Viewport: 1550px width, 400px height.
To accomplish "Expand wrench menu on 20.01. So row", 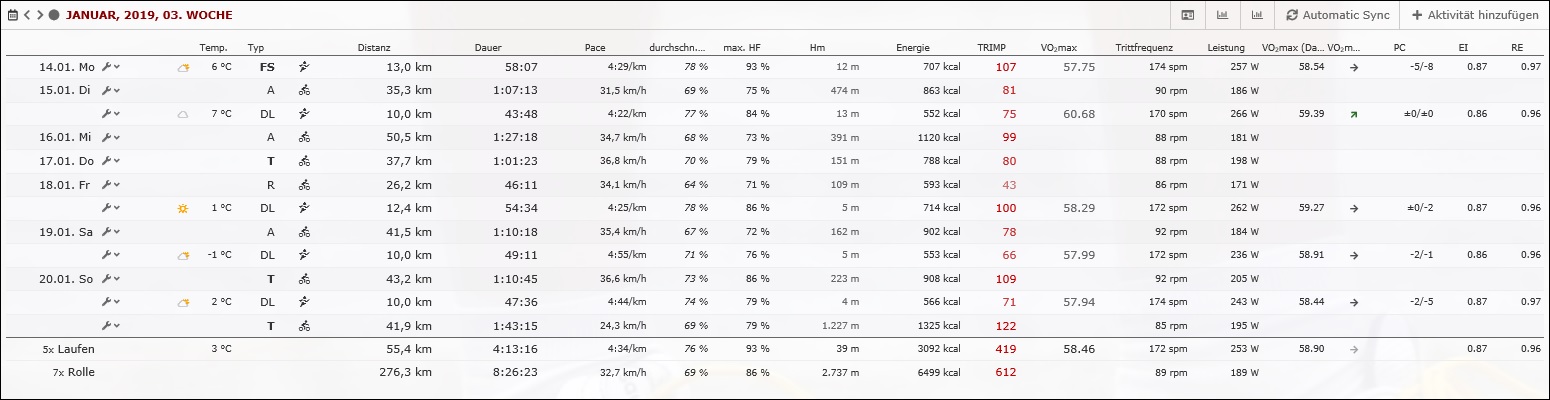I will (111, 279).
